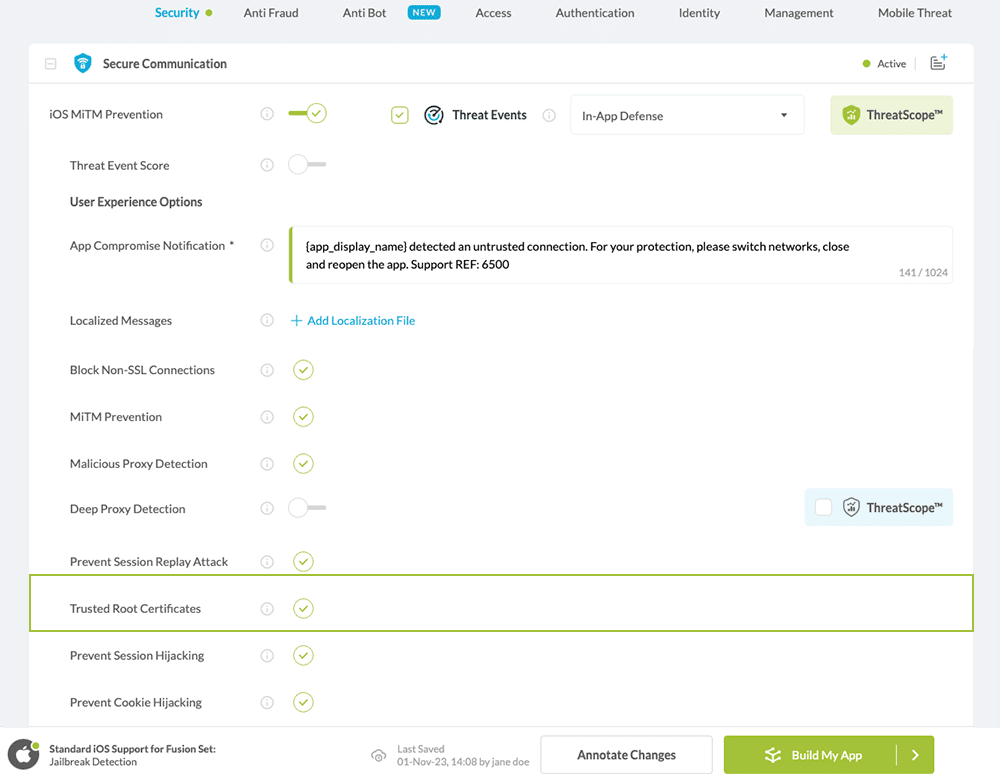This screenshot has height=779, width=1000.
Task: Click the Threat Events radar icon
Action: [434, 115]
